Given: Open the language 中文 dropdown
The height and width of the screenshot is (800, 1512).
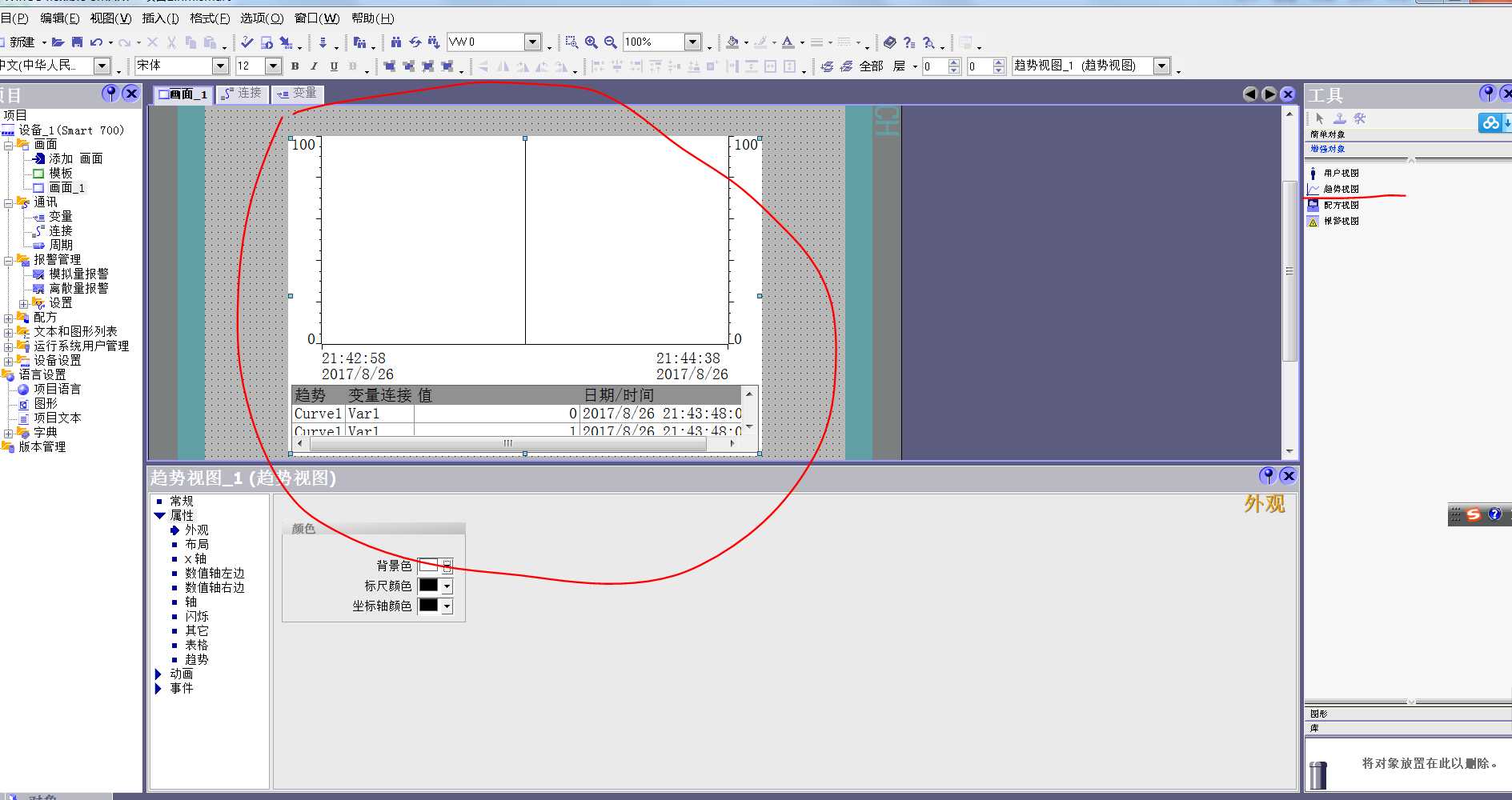Looking at the screenshot, I should [x=102, y=66].
